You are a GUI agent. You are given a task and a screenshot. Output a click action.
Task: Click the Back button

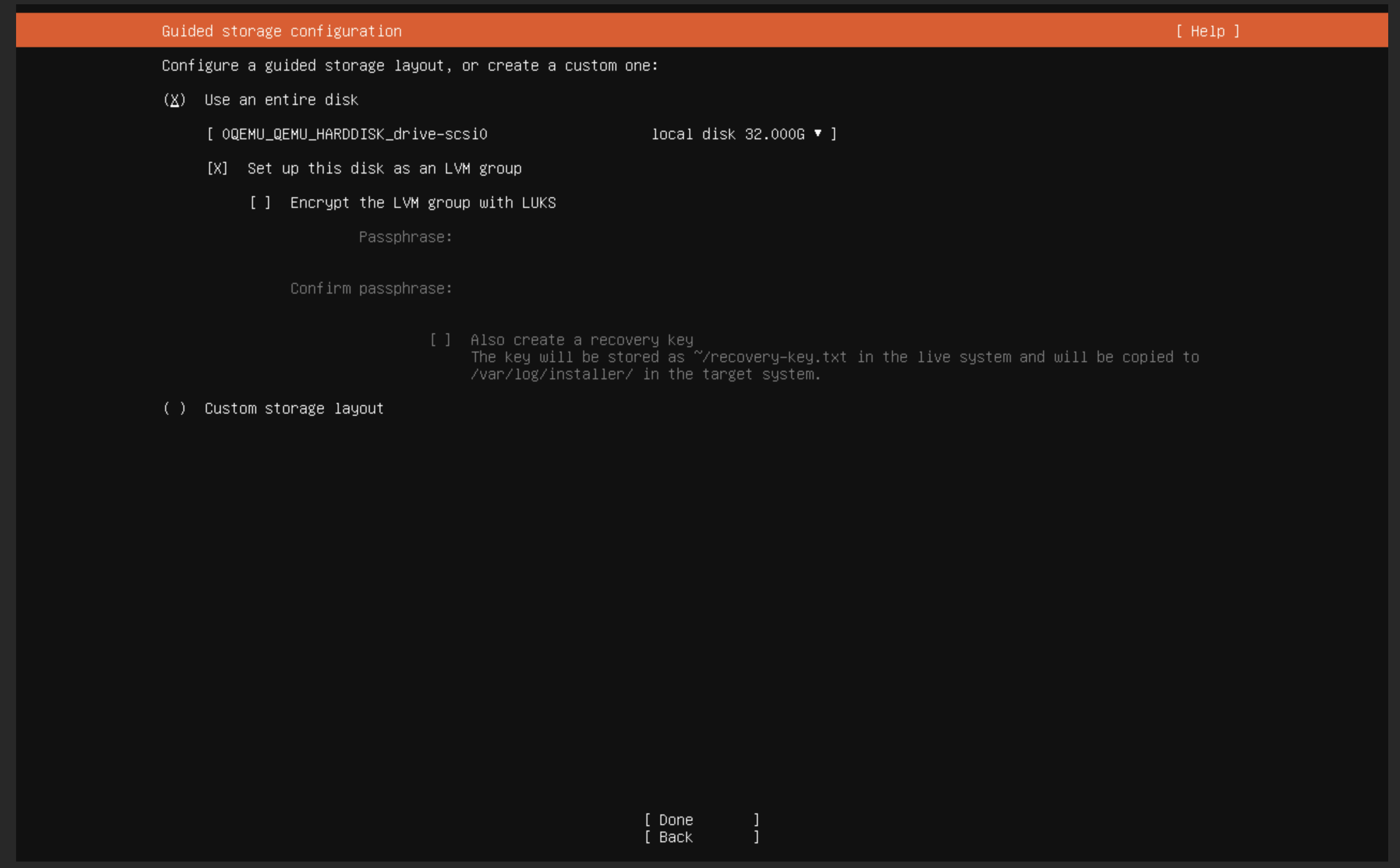pos(702,837)
